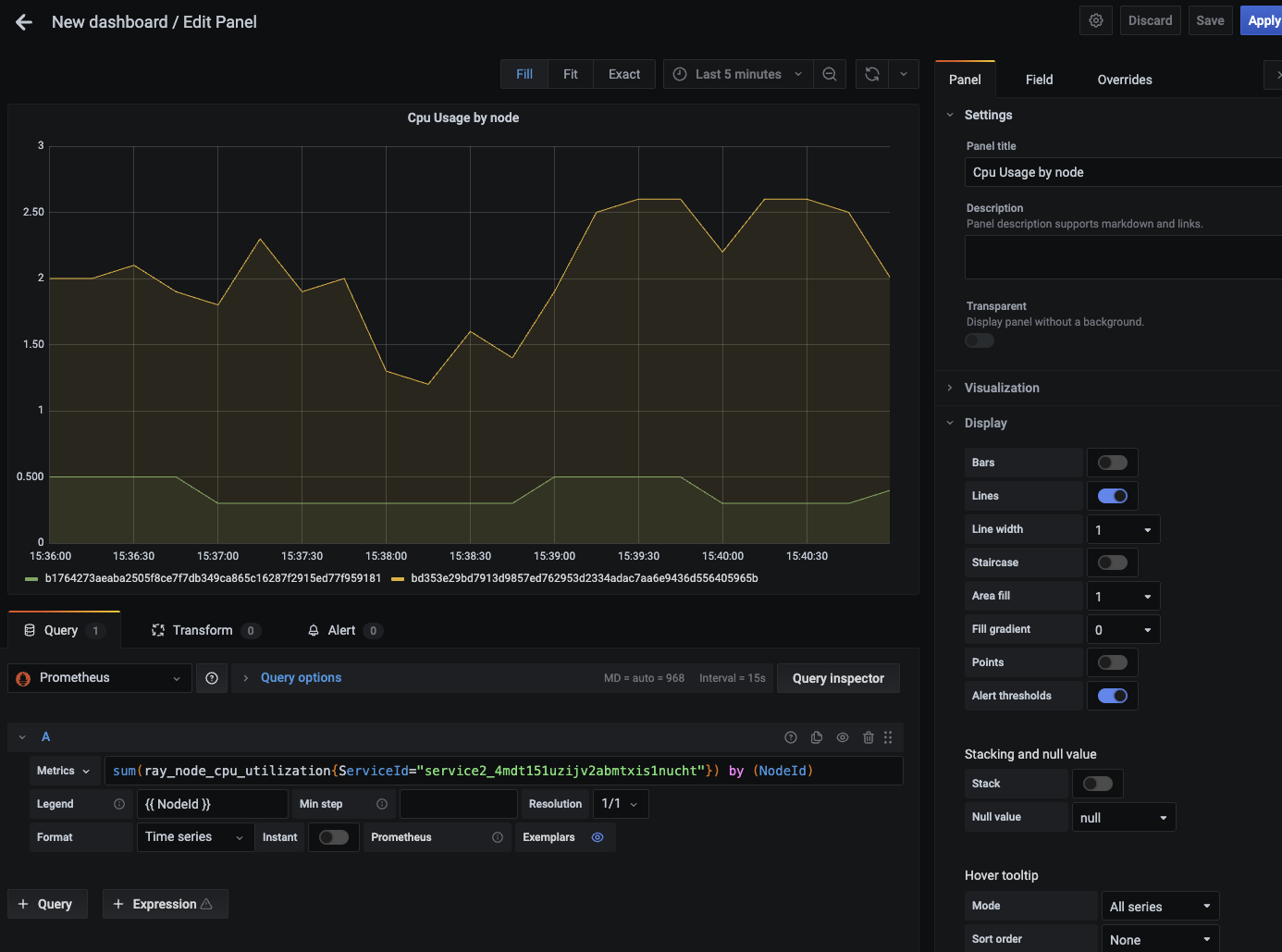Click the data source help icon
Viewport: 1282px width, 952px height.
click(x=212, y=678)
